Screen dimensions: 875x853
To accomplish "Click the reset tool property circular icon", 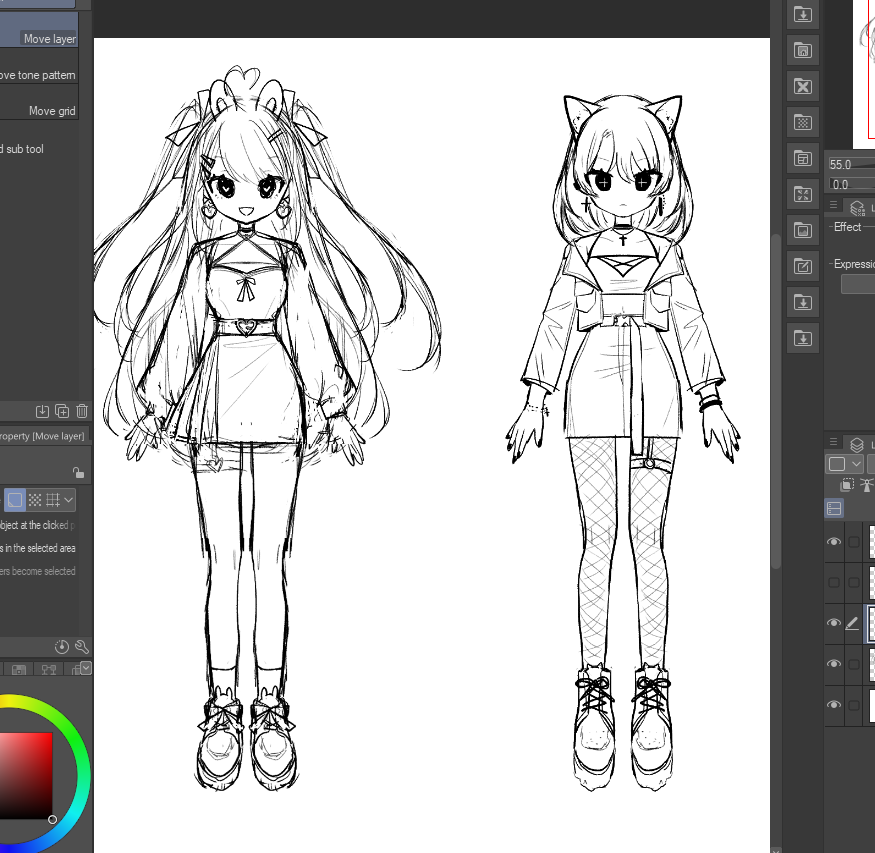I will (62, 647).
